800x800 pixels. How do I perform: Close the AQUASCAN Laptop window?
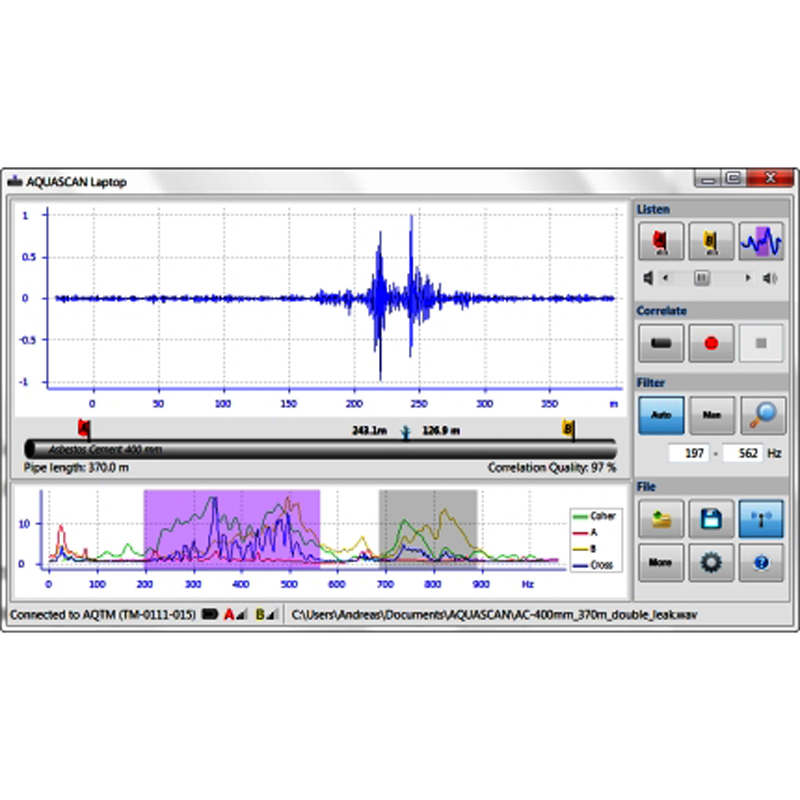[770, 179]
